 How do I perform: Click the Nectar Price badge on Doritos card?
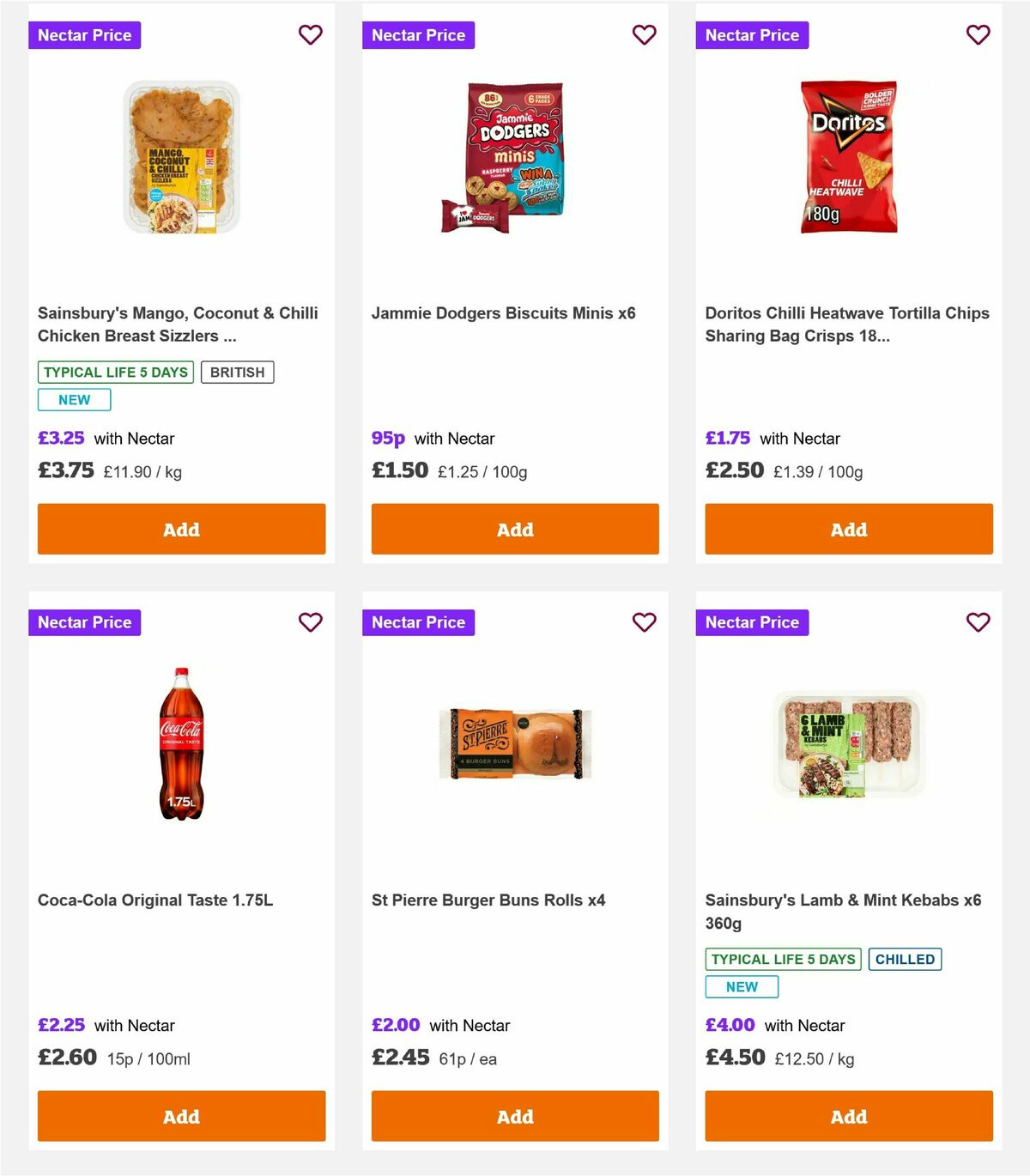pyautogui.click(x=752, y=35)
